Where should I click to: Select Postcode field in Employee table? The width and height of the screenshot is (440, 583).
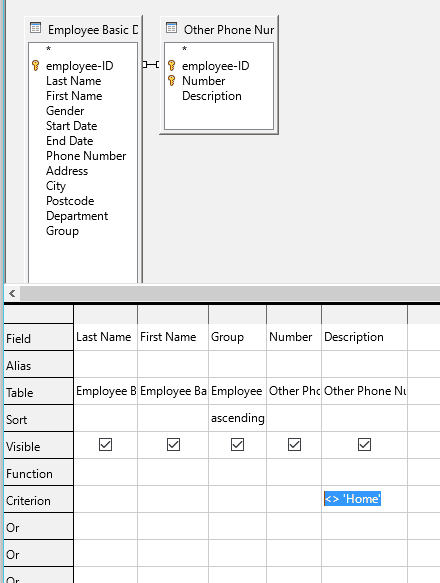pyautogui.click(x=70, y=201)
